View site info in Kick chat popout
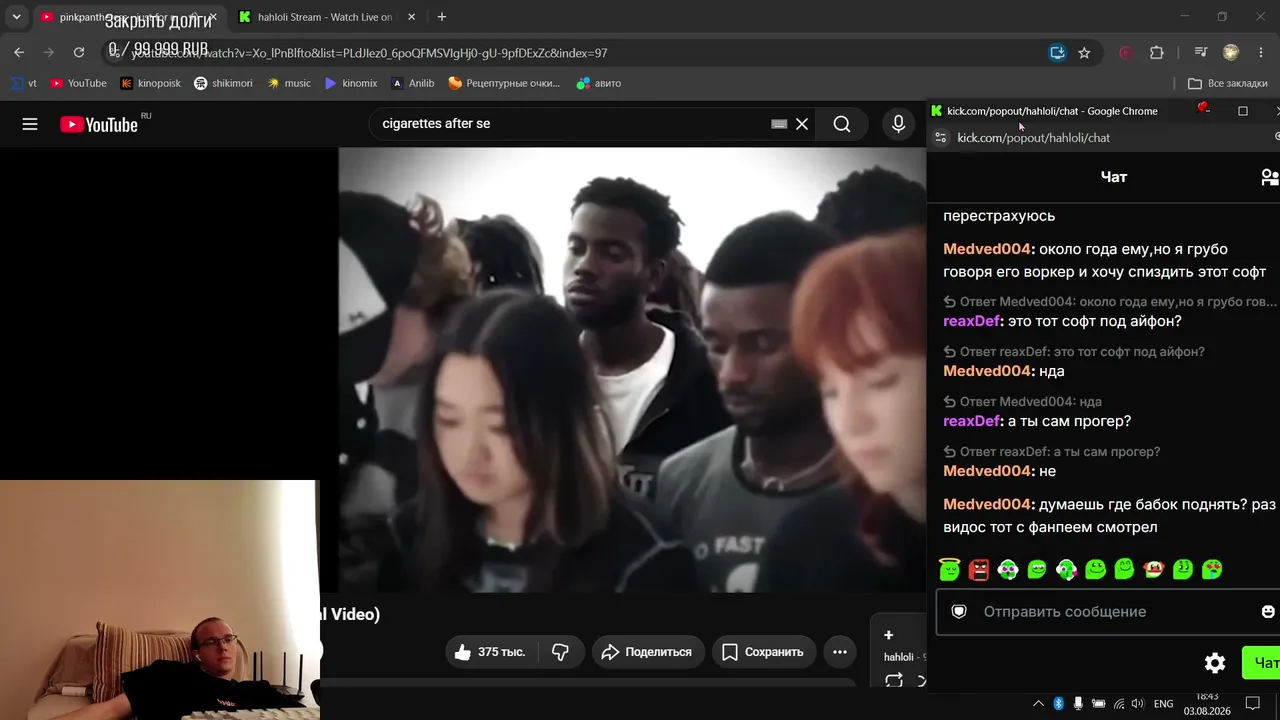Screen dimensions: 1280x720 pyautogui.click(x=939, y=137)
